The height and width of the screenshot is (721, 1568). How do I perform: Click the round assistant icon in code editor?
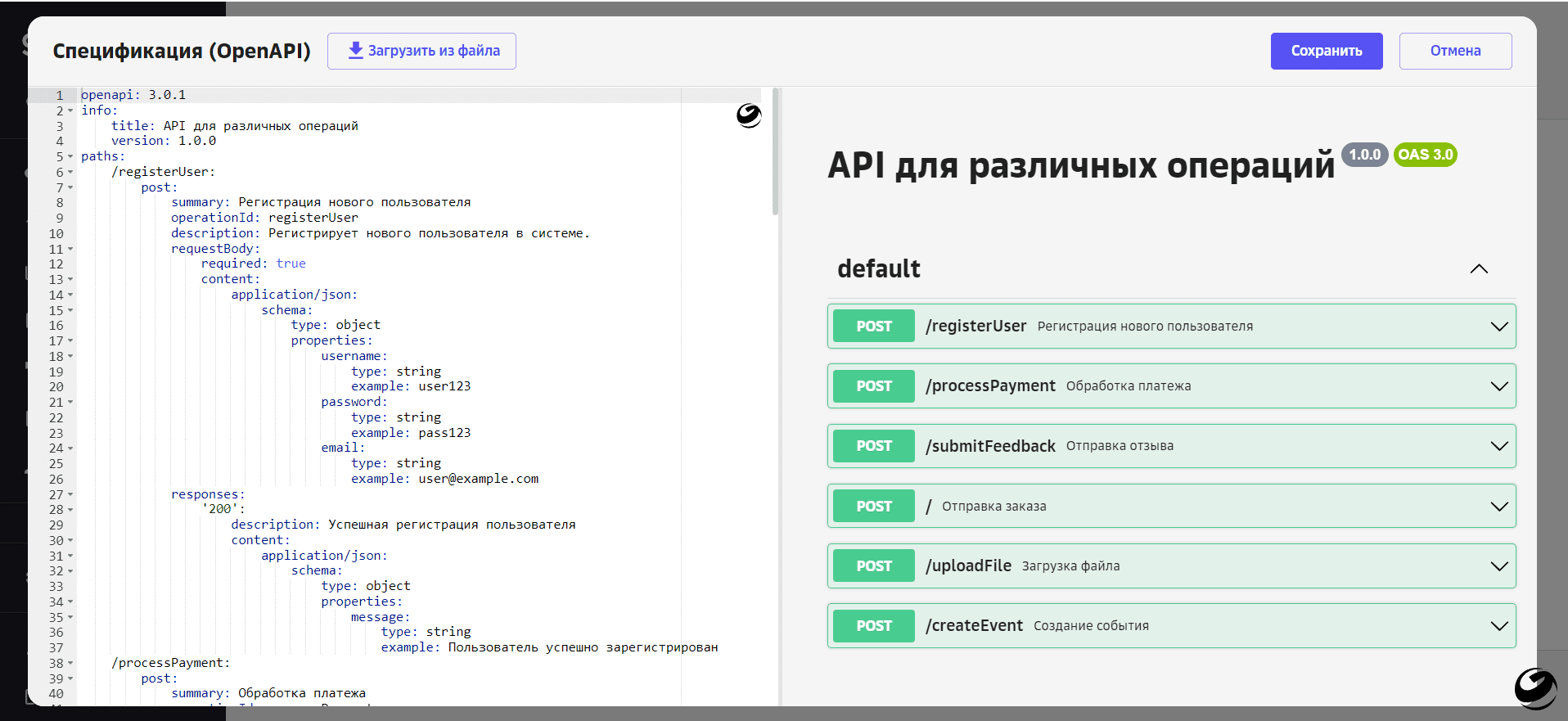coord(749,116)
